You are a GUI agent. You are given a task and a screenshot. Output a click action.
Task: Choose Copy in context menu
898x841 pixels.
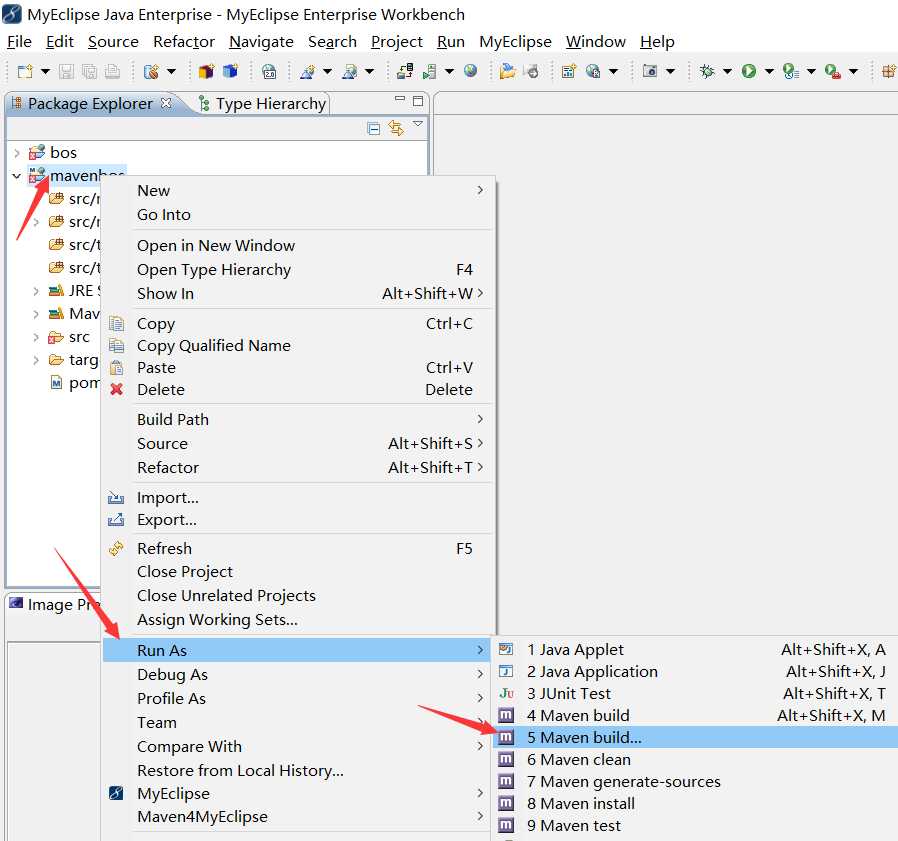(x=298, y=324)
